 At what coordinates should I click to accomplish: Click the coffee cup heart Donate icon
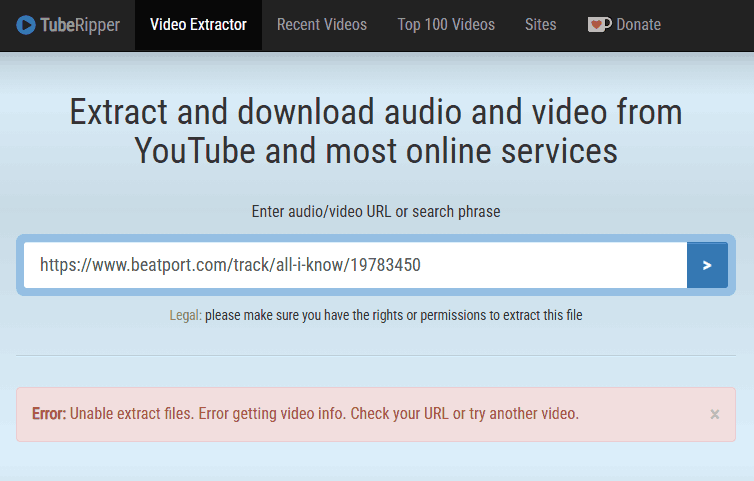pos(599,25)
